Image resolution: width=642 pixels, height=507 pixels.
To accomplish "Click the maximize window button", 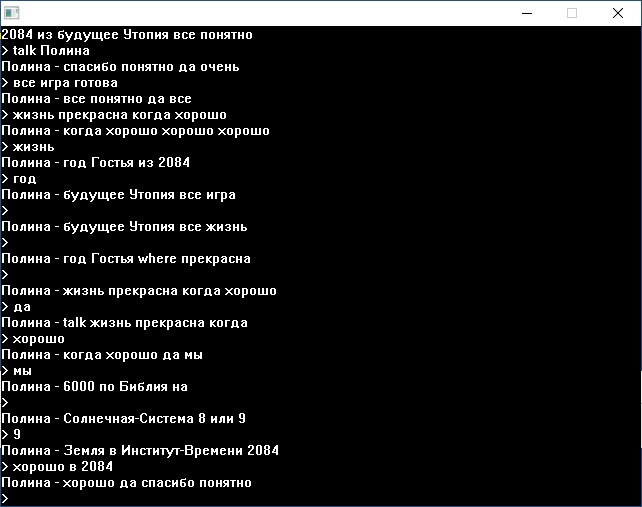I will pos(572,13).
